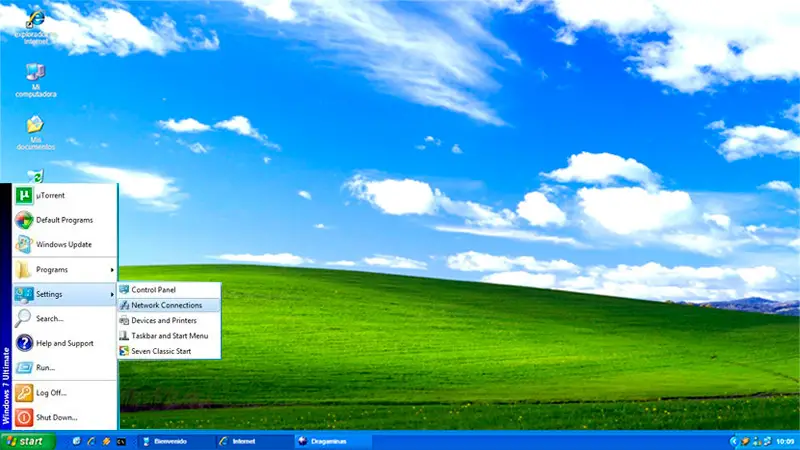Click the Seven Classic Start icon
Screen dimensions: 800x450
point(124,351)
